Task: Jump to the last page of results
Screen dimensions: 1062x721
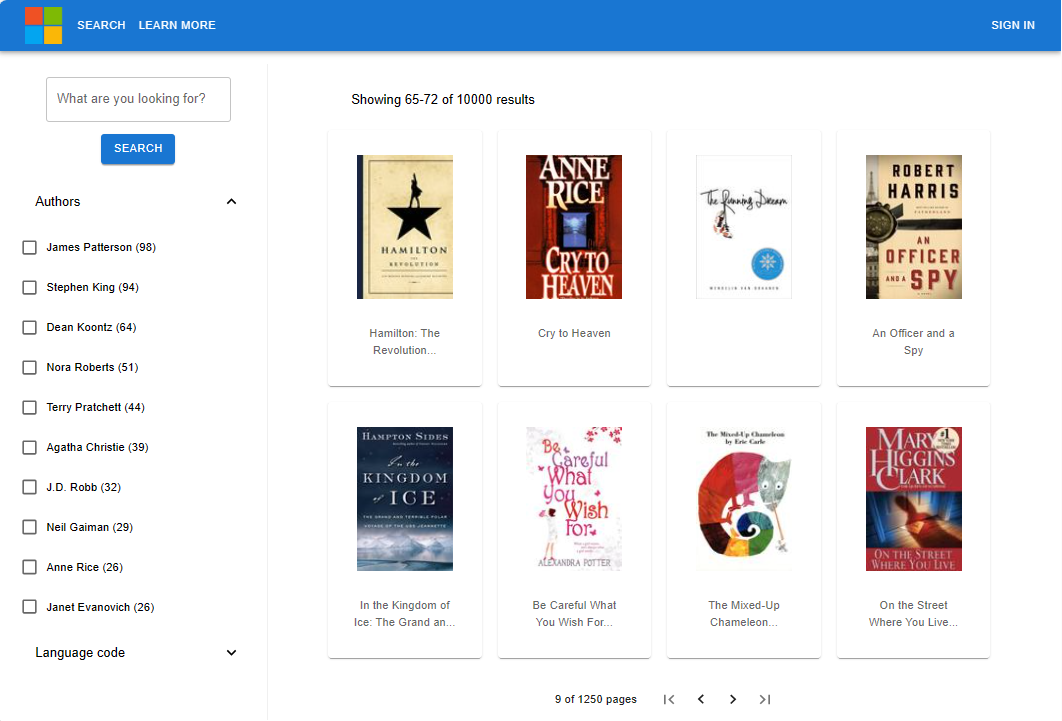Action: point(765,699)
